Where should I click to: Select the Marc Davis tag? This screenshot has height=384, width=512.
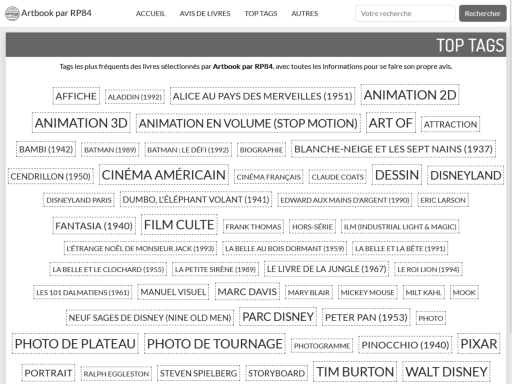[x=247, y=292]
